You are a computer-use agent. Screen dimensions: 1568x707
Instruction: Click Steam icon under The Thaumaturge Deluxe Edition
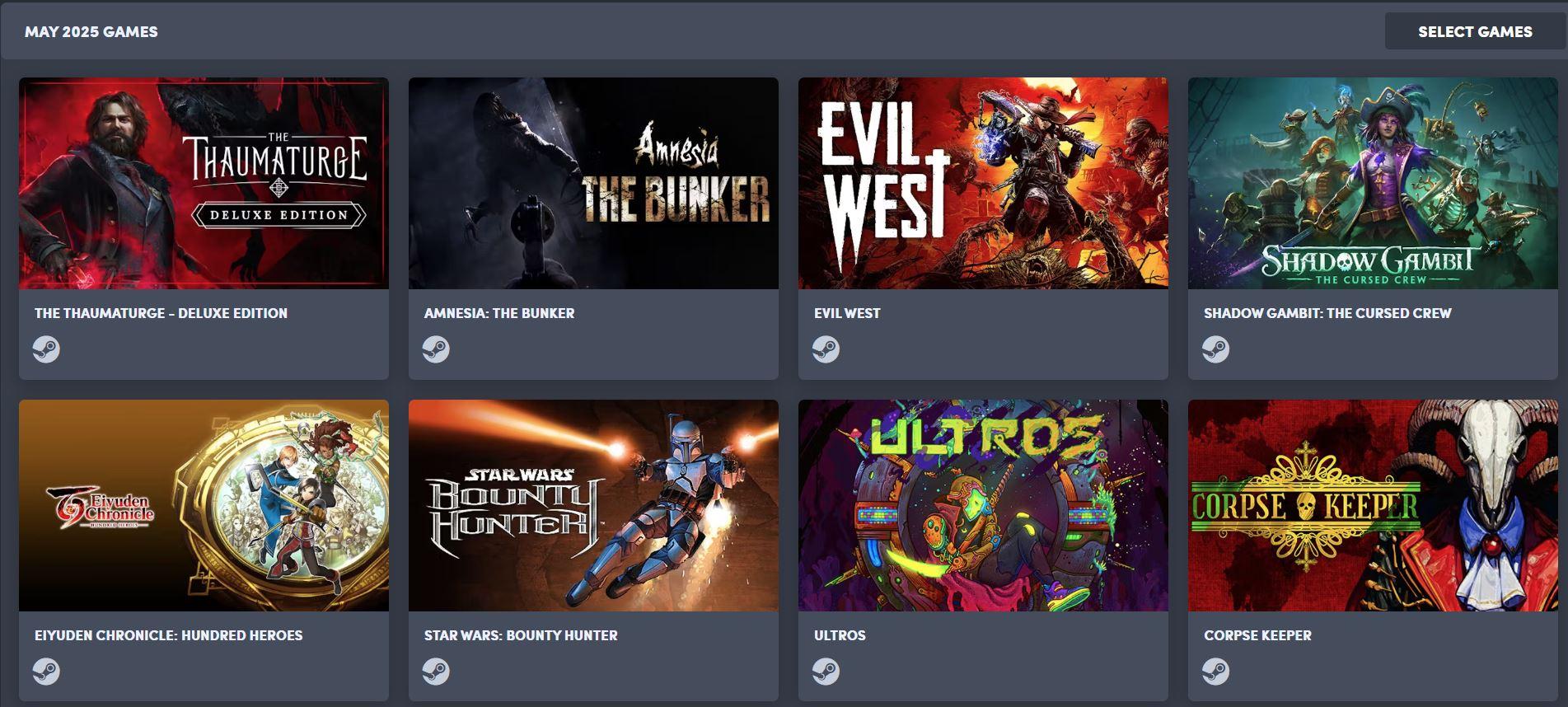point(46,349)
